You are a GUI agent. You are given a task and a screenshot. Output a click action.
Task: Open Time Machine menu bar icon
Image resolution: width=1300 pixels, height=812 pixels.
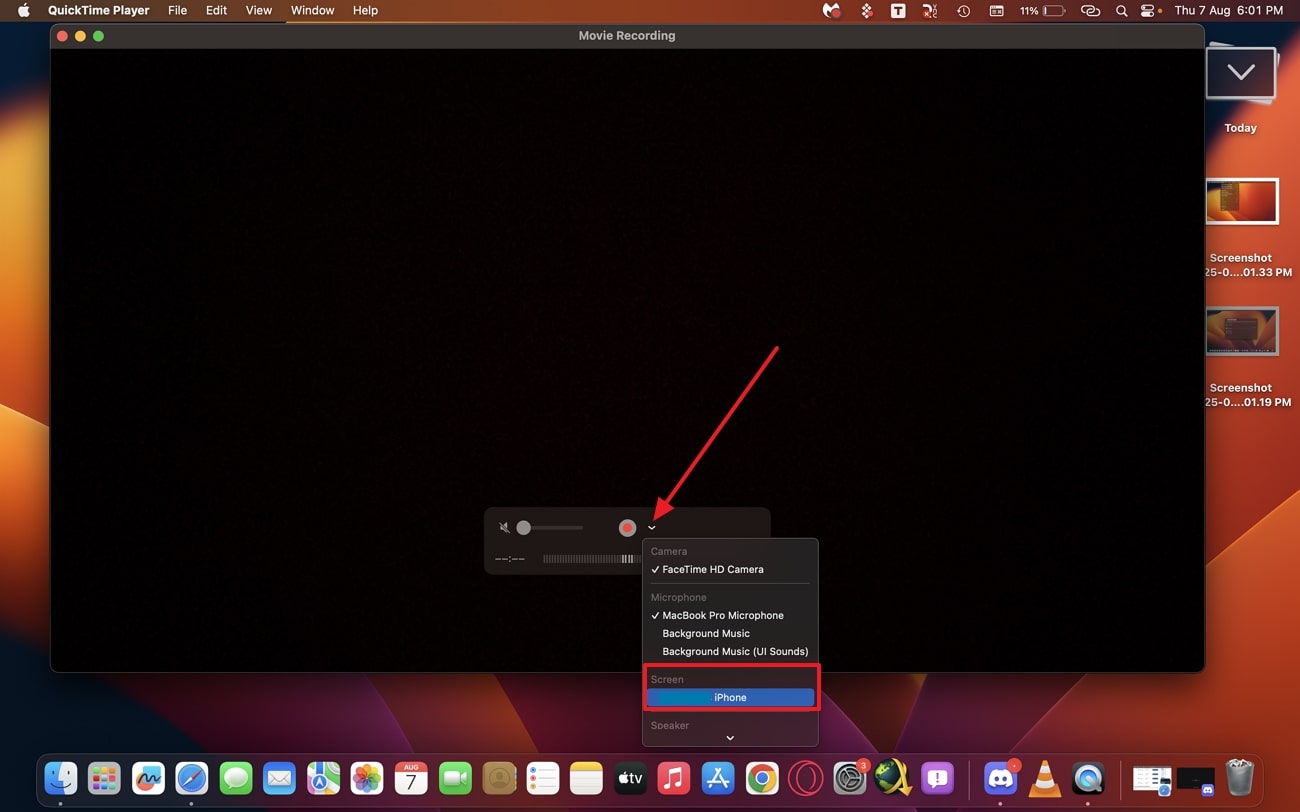963,10
